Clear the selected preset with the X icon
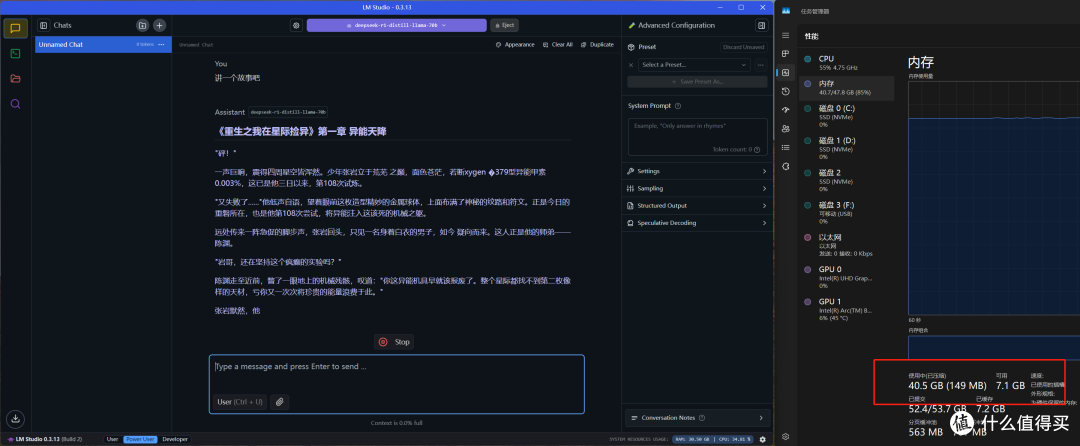This screenshot has height=446, width=1080. (631, 65)
